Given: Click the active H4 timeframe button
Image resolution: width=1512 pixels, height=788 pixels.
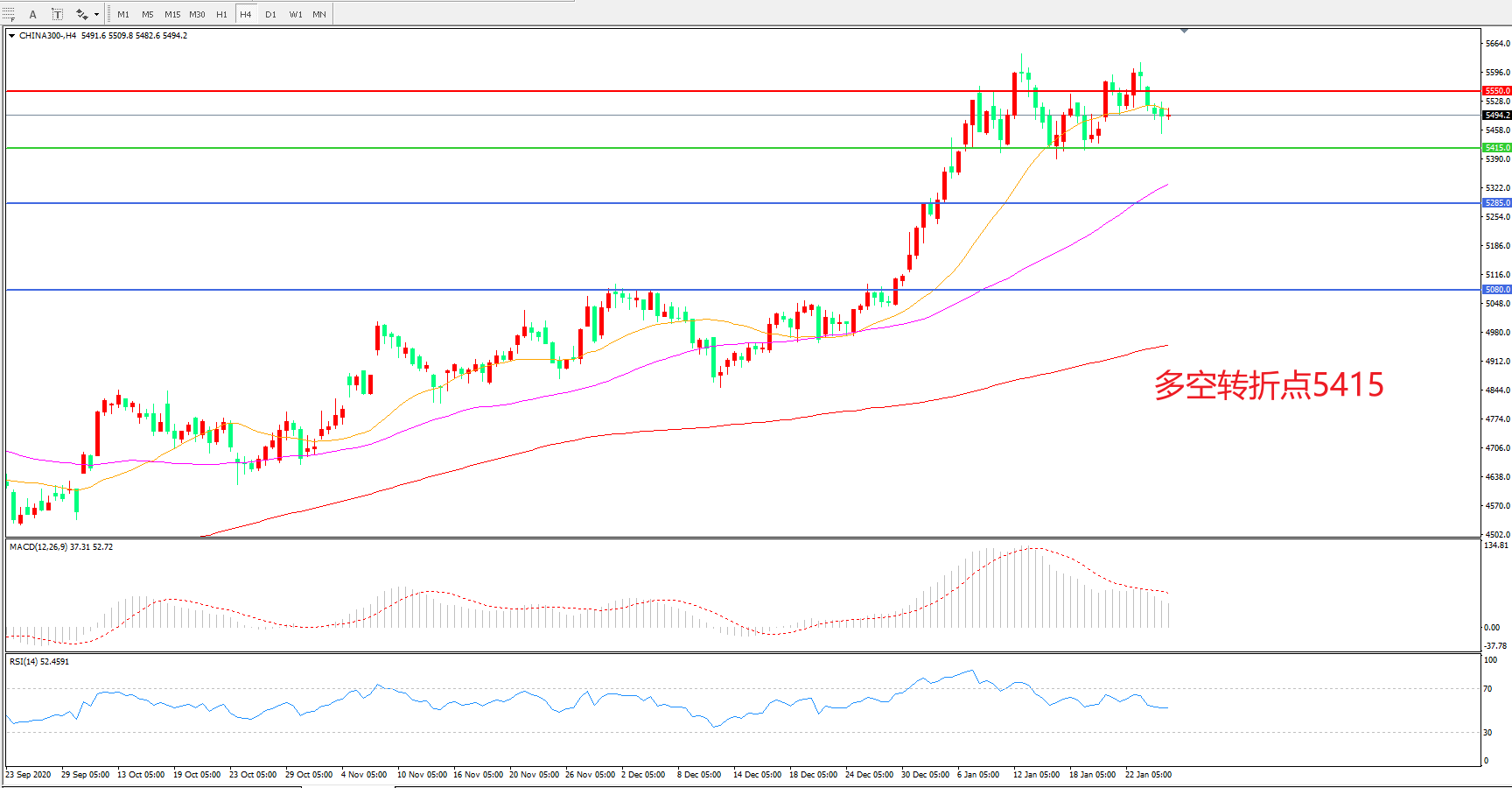Looking at the screenshot, I should [246, 14].
